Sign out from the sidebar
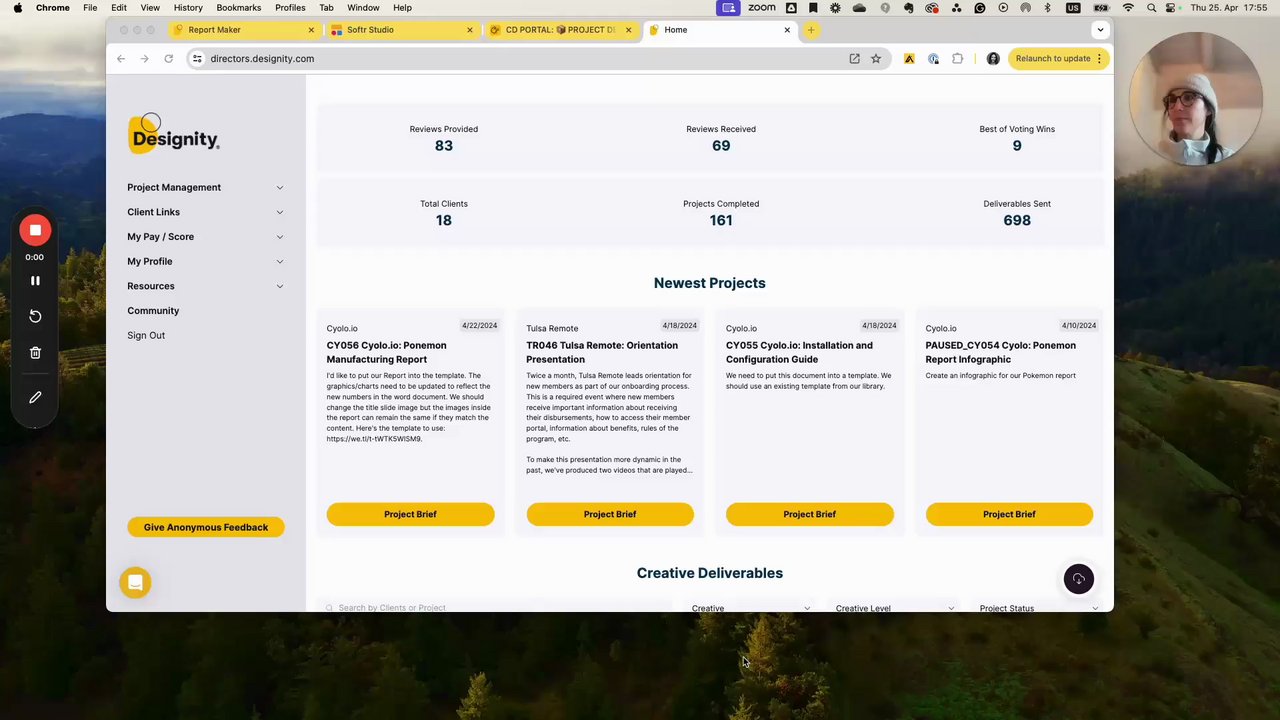 (x=146, y=336)
